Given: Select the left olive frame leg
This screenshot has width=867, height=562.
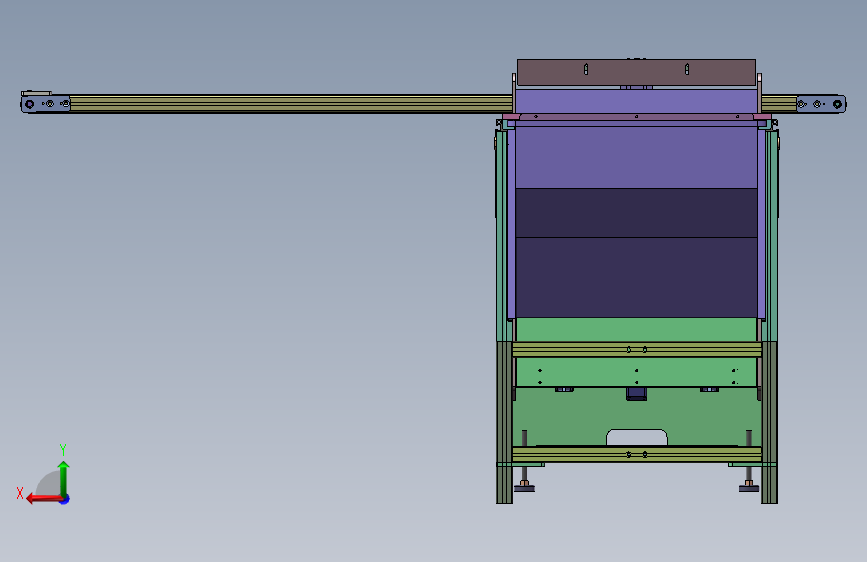Looking at the screenshot, I should (x=504, y=422).
